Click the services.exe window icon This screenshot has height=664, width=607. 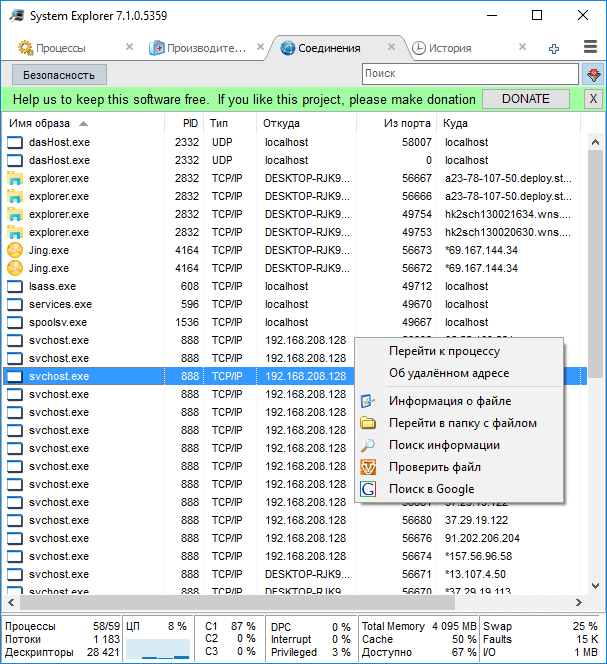coord(15,304)
